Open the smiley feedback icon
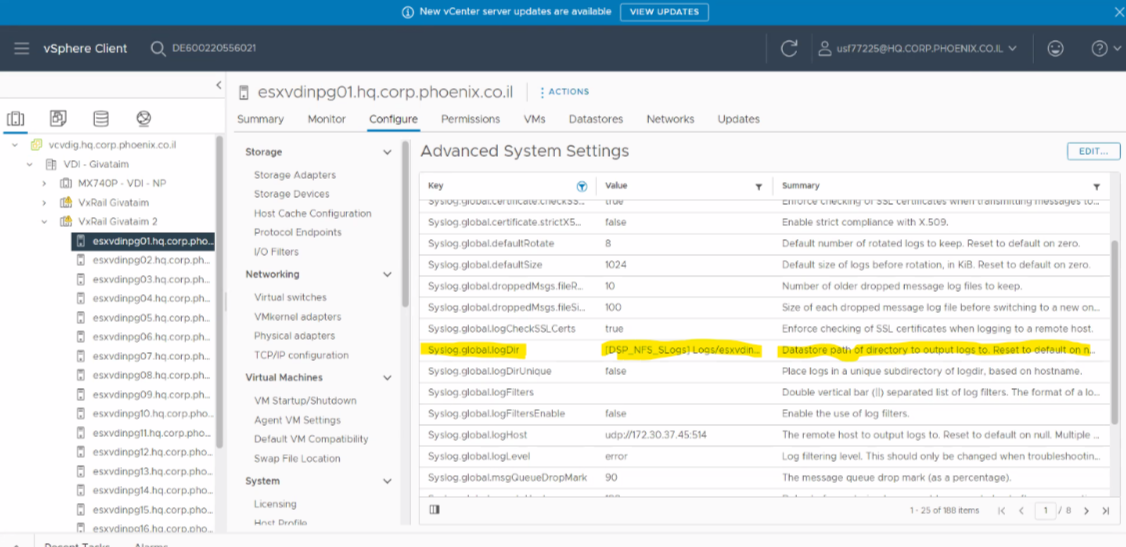The height and width of the screenshot is (547, 1126). (1055, 48)
